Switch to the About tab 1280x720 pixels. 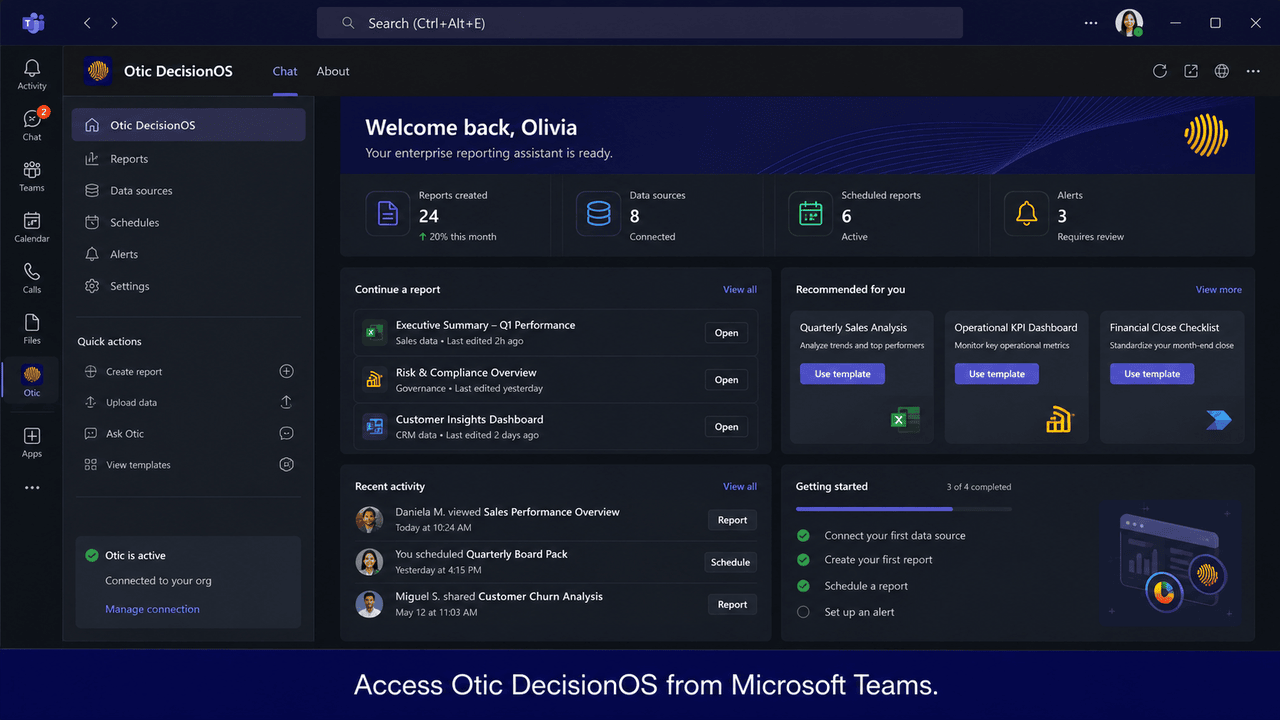click(333, 71)
